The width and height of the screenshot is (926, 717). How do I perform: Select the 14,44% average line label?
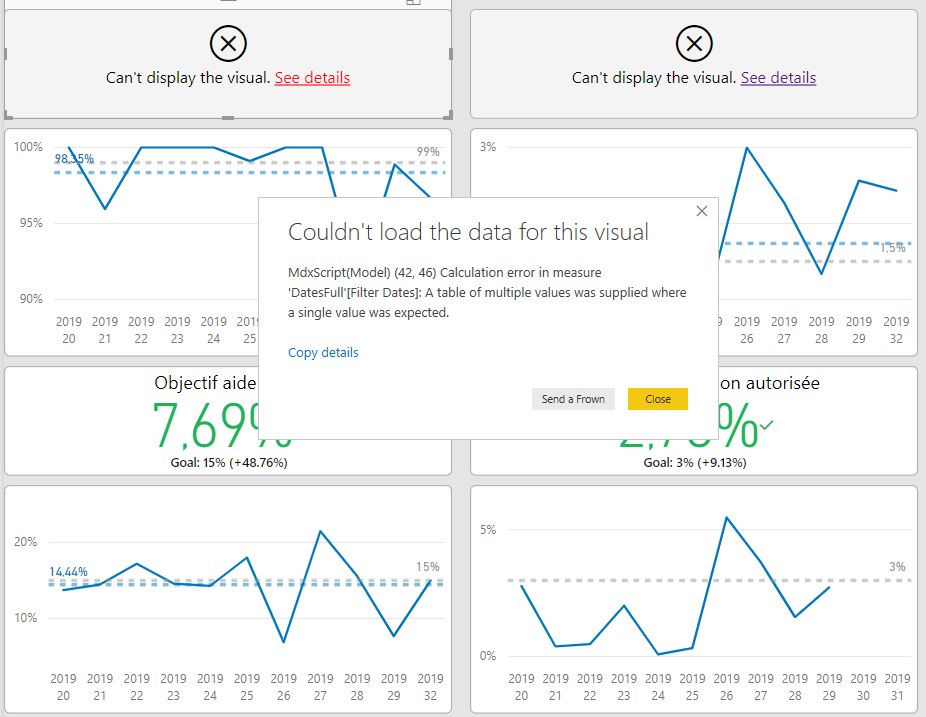click(69, 572)
